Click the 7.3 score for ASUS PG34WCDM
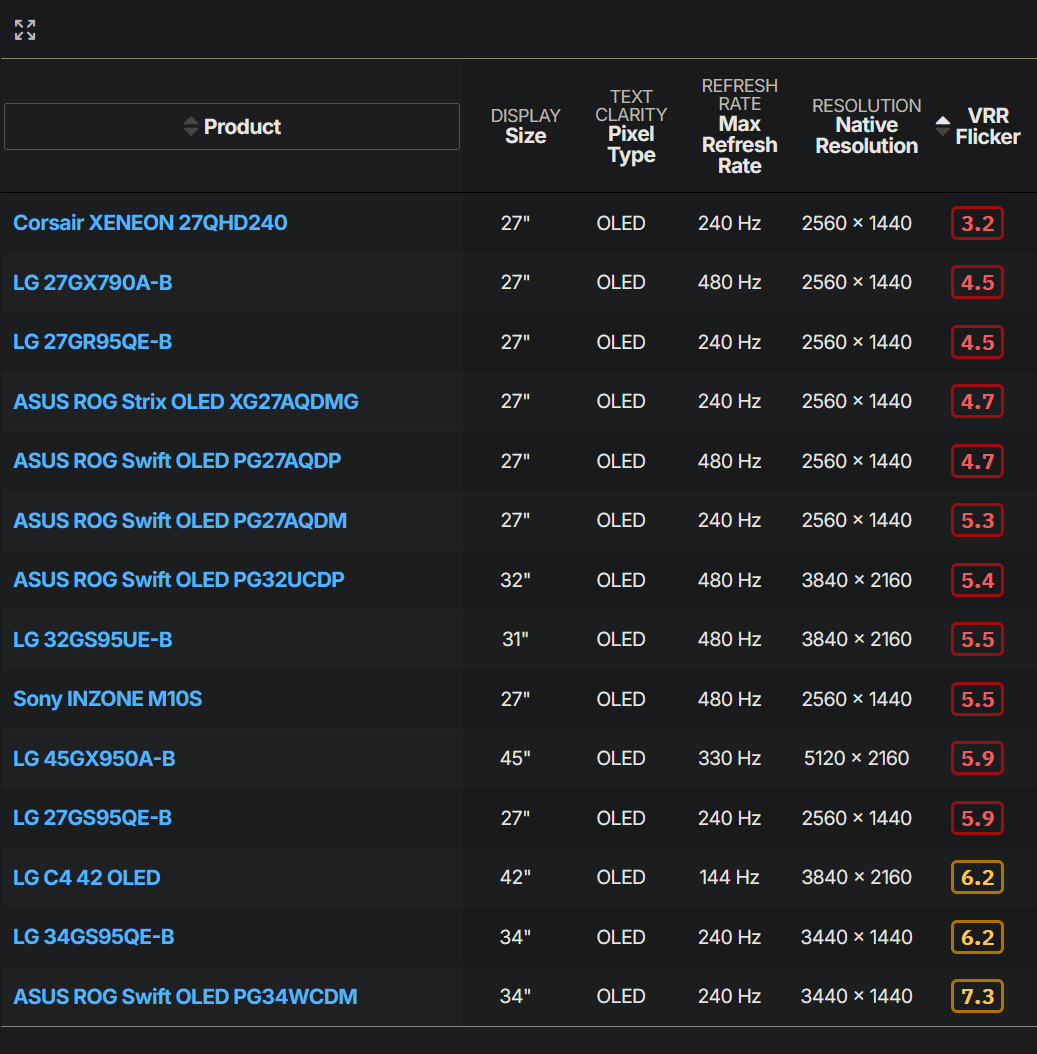Image resolution: width=1037 pixels, height=1054 pixels. pyautogui.click(x=977, y=996)
